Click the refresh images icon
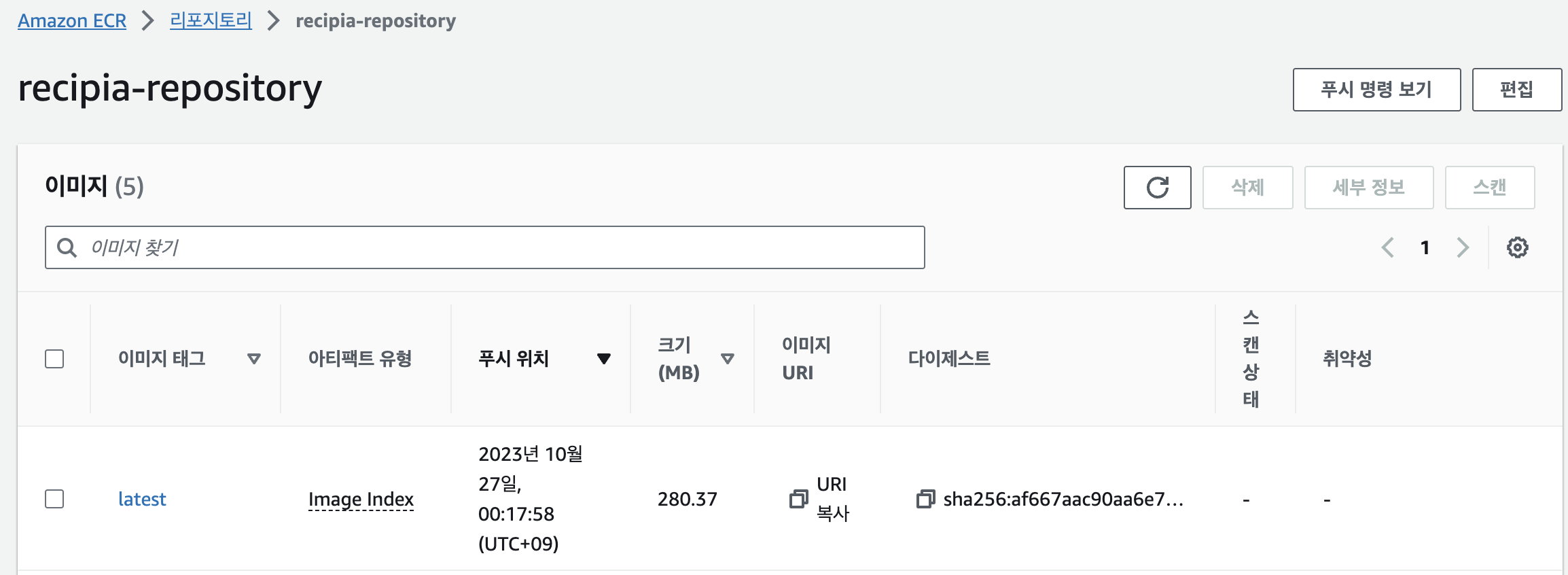1568x575 pixels. pos(1158,188)
